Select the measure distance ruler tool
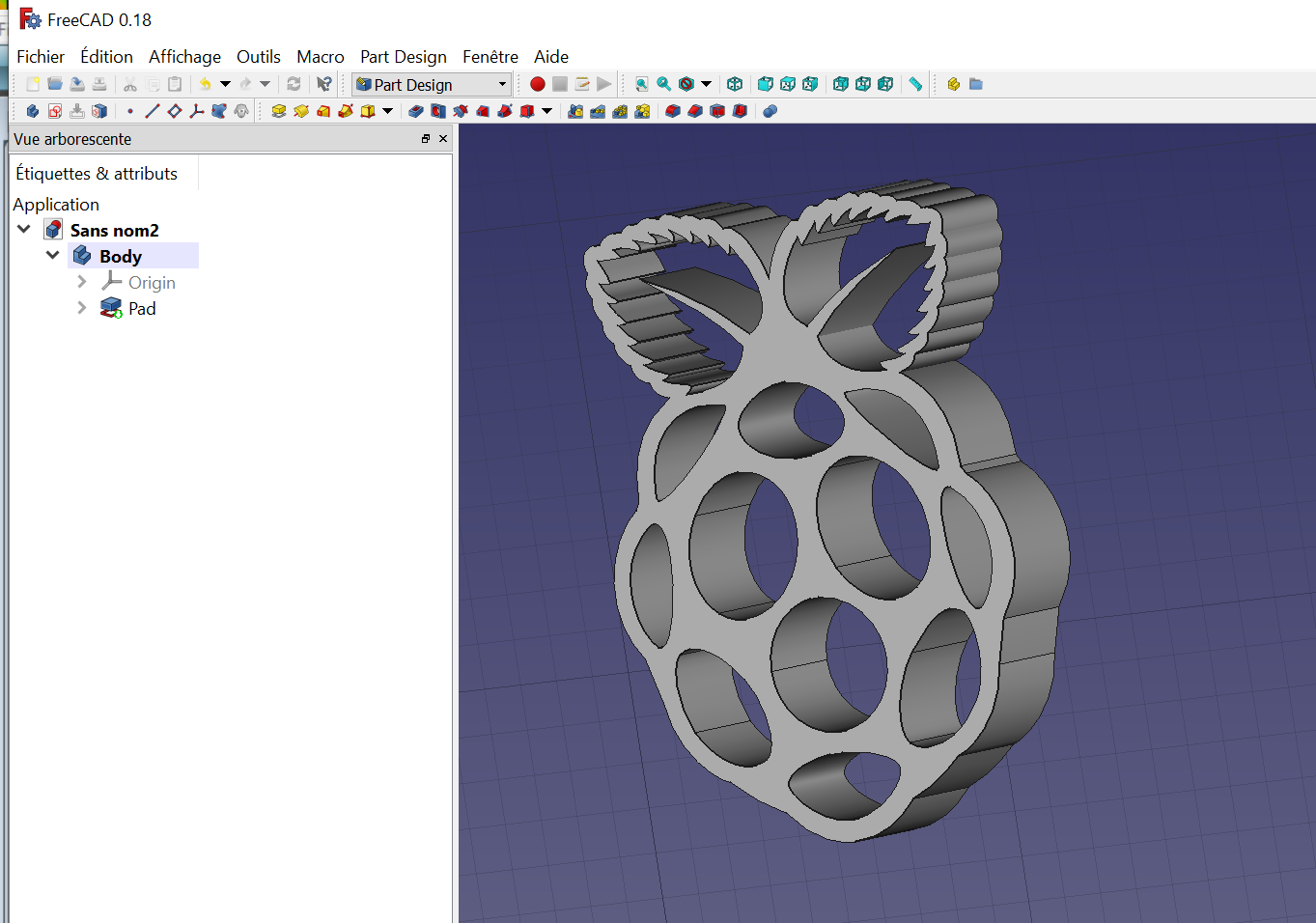 click(x=915, y=84)
